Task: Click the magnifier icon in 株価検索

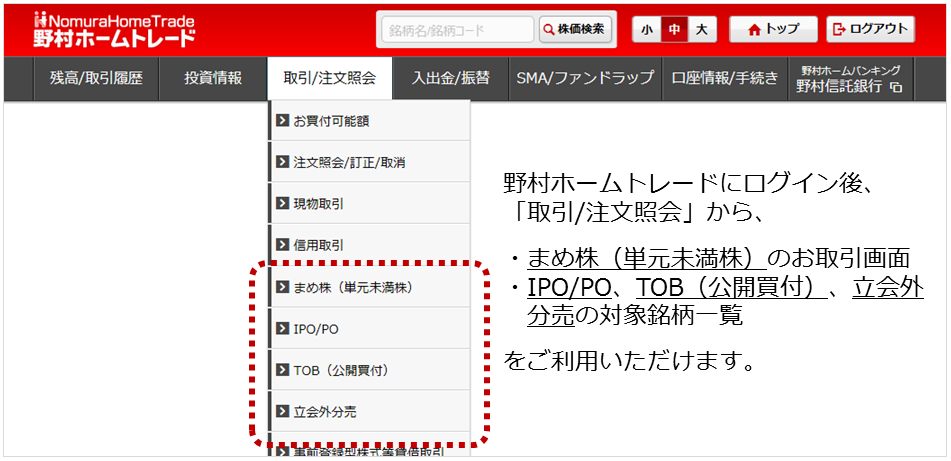Action: coord(549,29)
